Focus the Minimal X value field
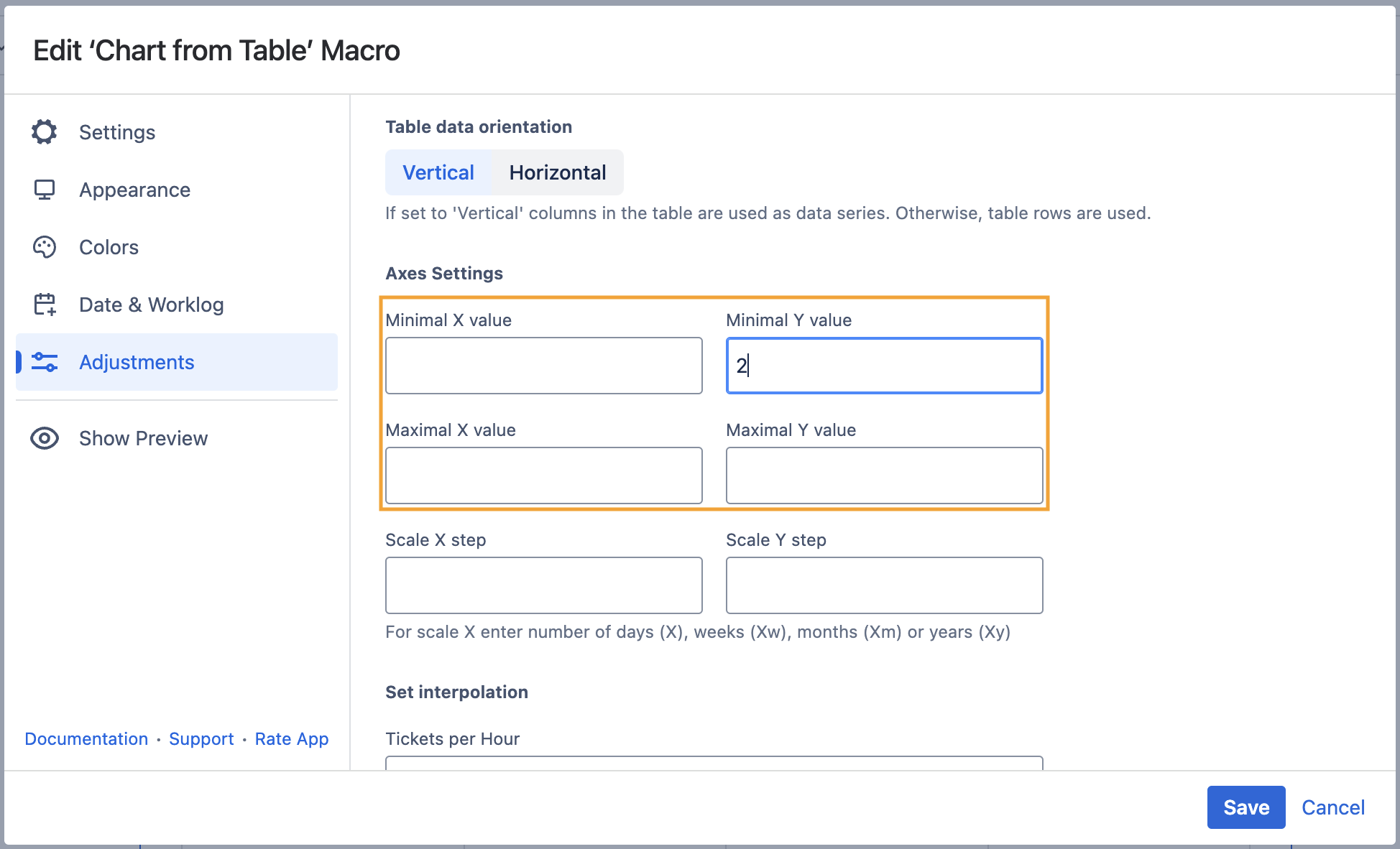The width and height of the screenshot is (1400, 849). tap(543, 366)
